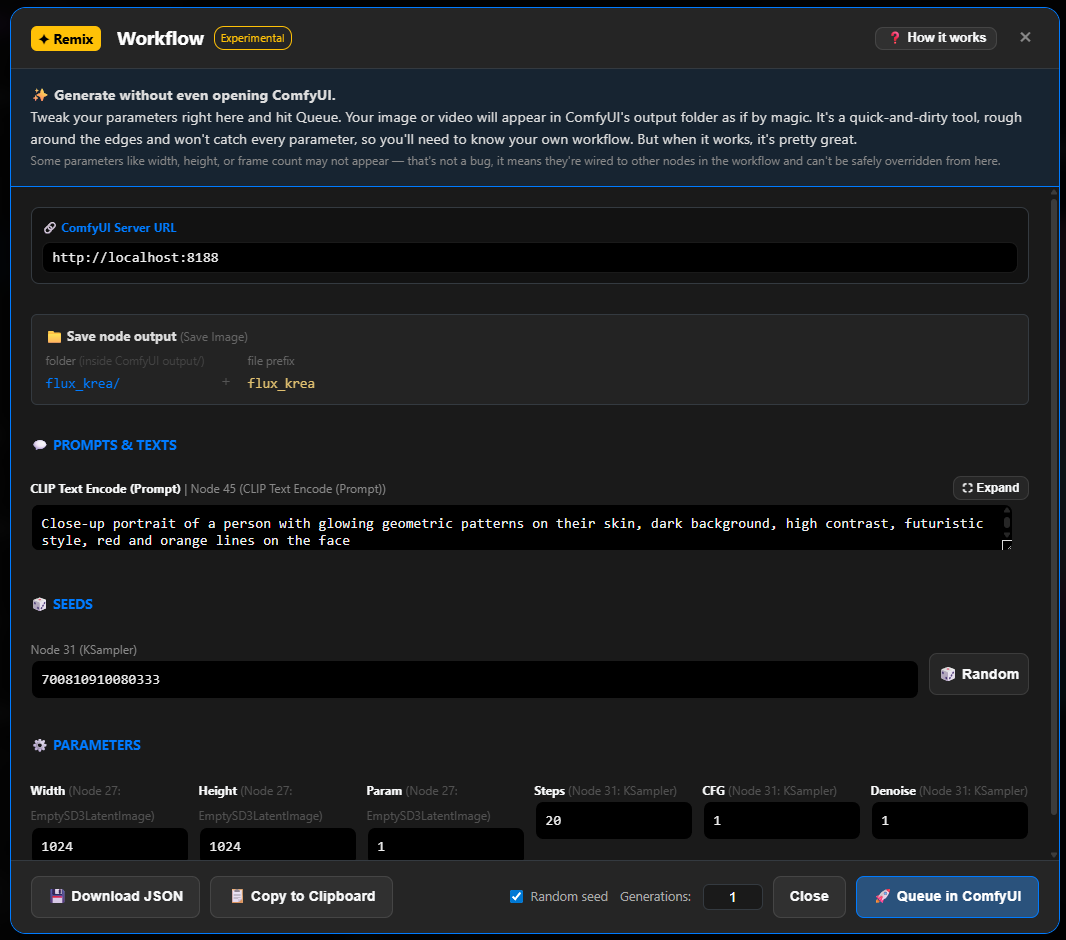This screenshot has width=1066, height=940.
Task: Click the prompt text area resize handle
Action: tap(1007, 544)
